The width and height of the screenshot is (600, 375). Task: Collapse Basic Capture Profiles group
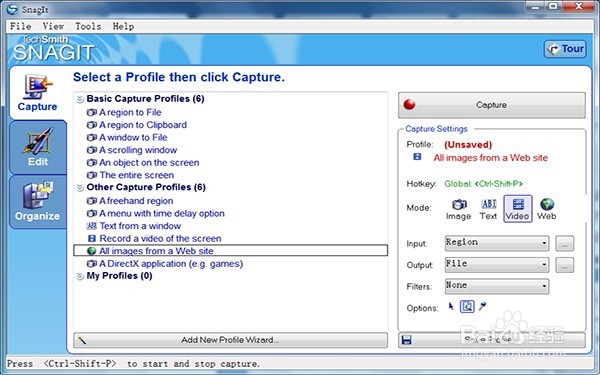[80, 99]
